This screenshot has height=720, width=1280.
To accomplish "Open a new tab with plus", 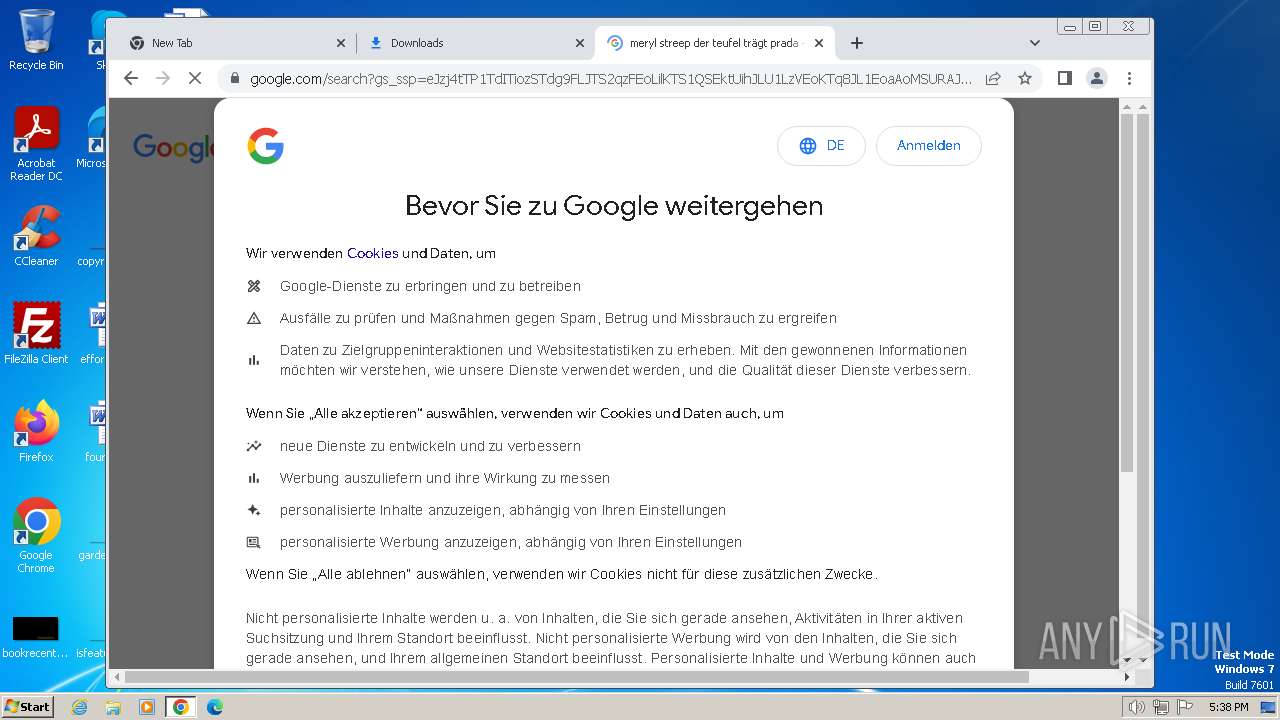I will point(857,43).
